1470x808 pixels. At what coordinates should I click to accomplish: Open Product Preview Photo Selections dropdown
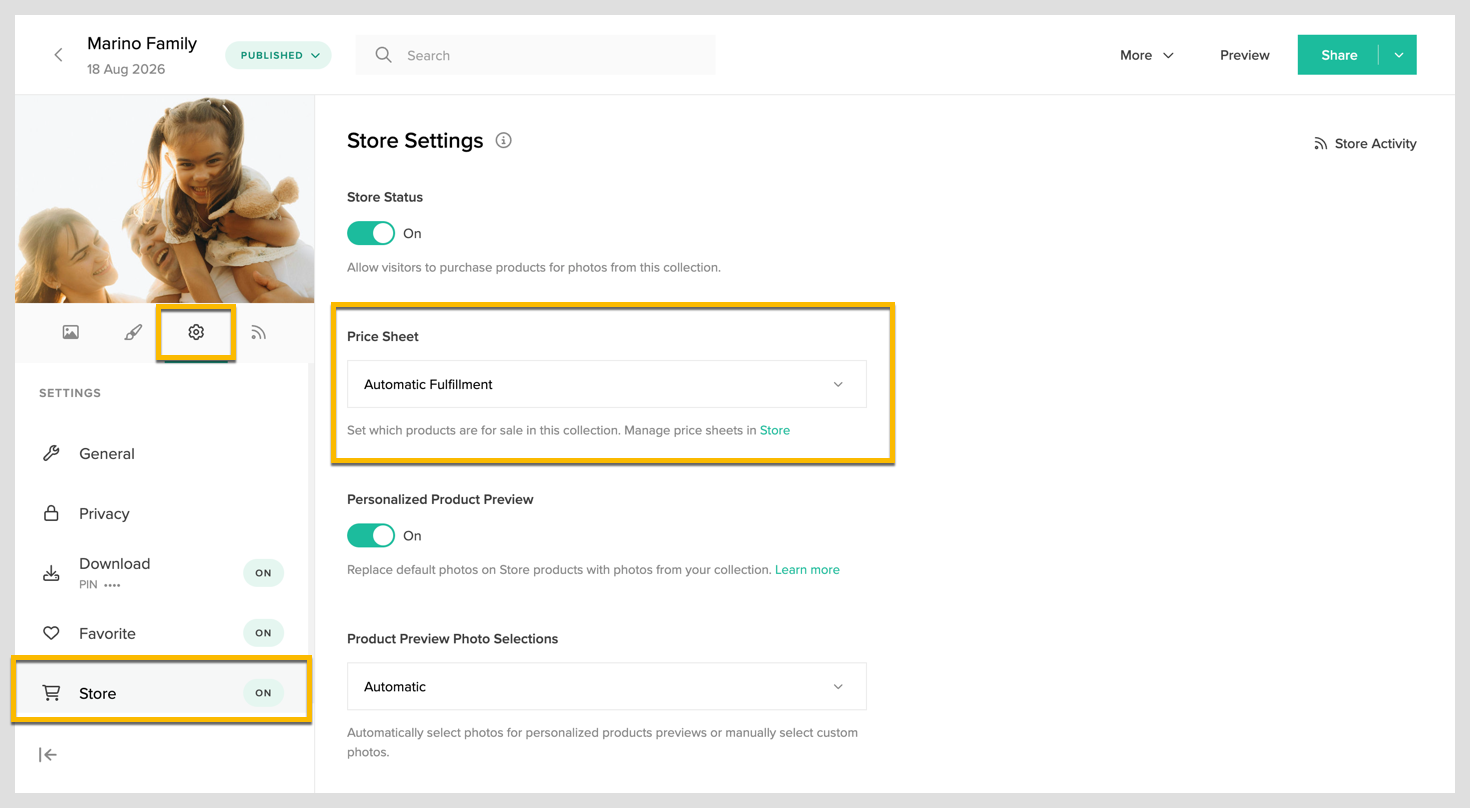click(x=607, y=686)
